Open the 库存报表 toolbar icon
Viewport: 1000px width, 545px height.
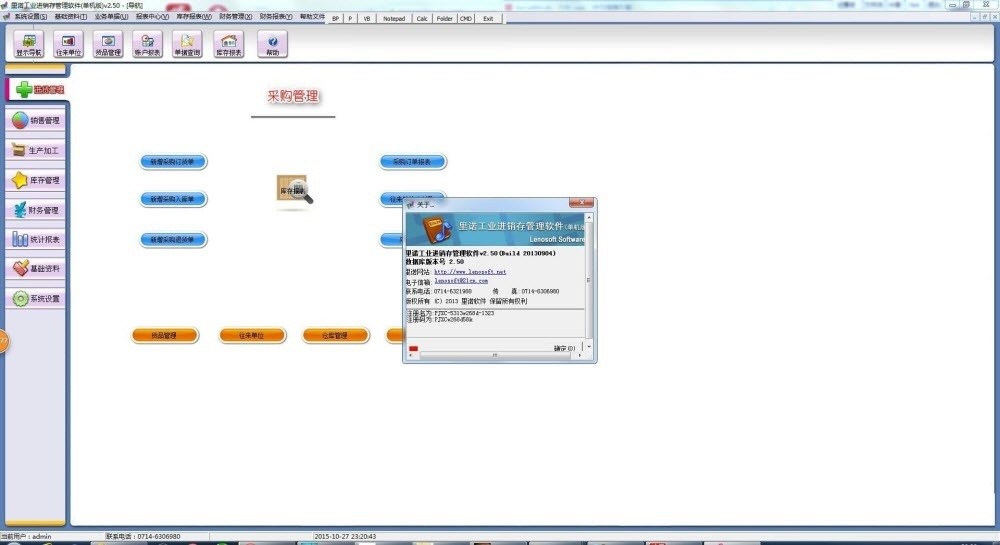pos(229,44)
